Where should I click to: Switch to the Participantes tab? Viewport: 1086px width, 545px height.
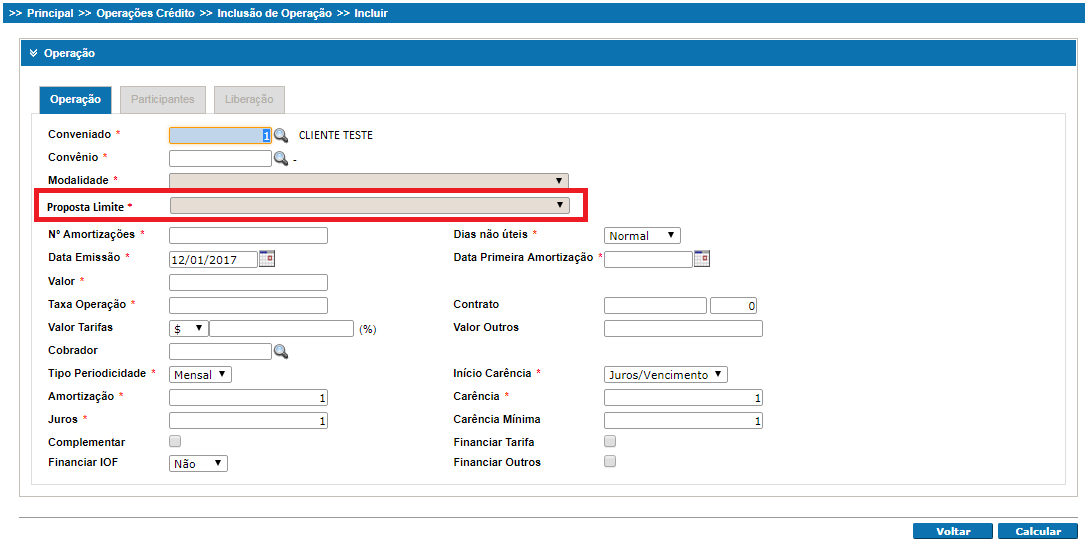(x=163, y=100)
